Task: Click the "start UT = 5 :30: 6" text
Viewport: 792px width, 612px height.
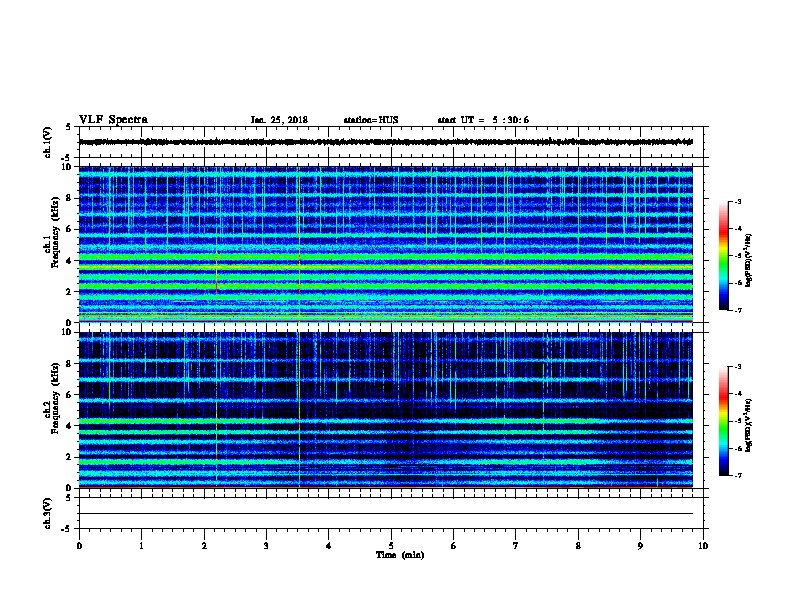Action: tap(483, 120)
